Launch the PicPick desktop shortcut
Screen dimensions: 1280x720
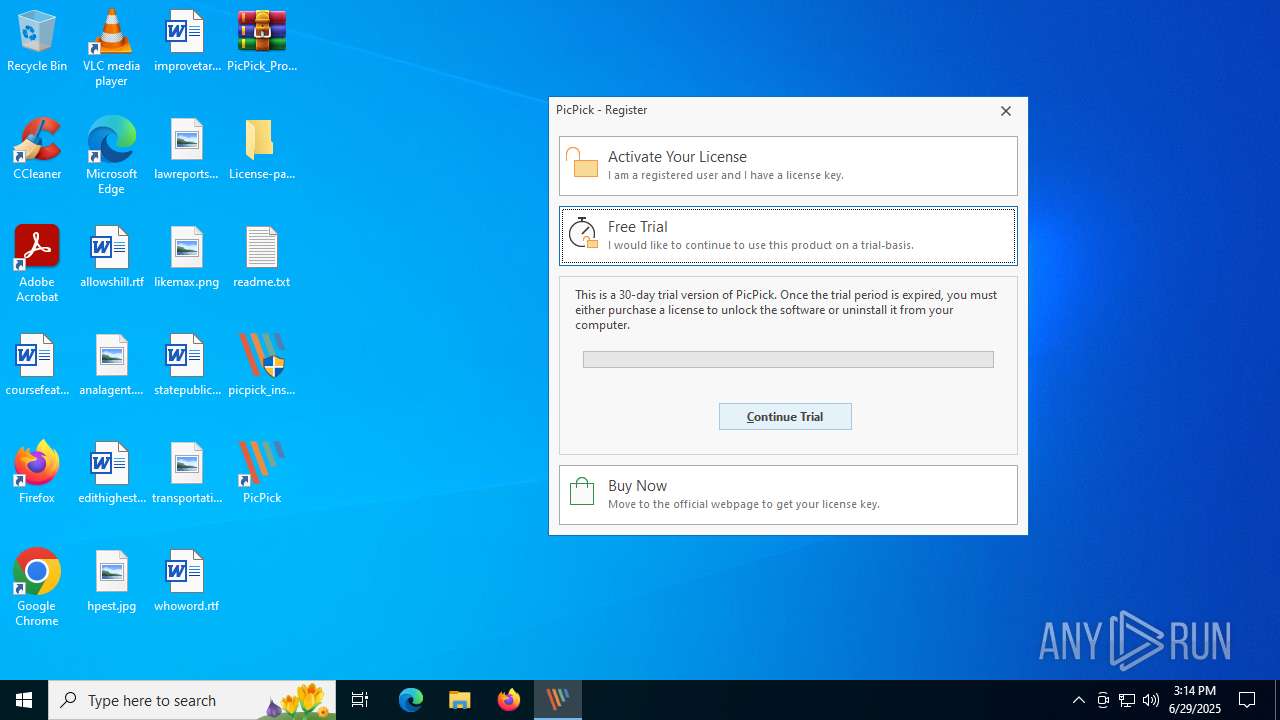(262, 474)
